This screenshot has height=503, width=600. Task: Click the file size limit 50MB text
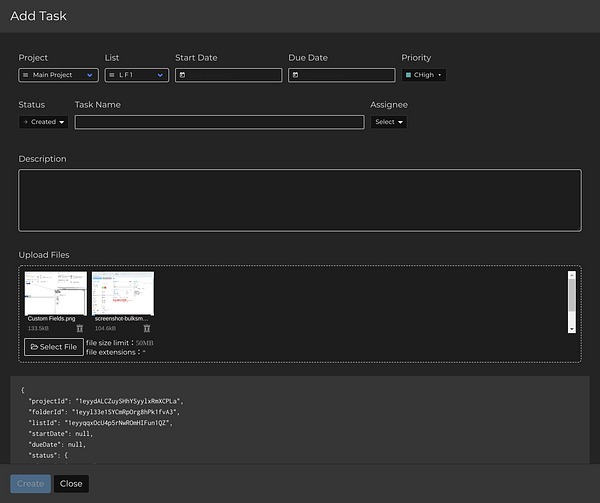tap(120, 343)
